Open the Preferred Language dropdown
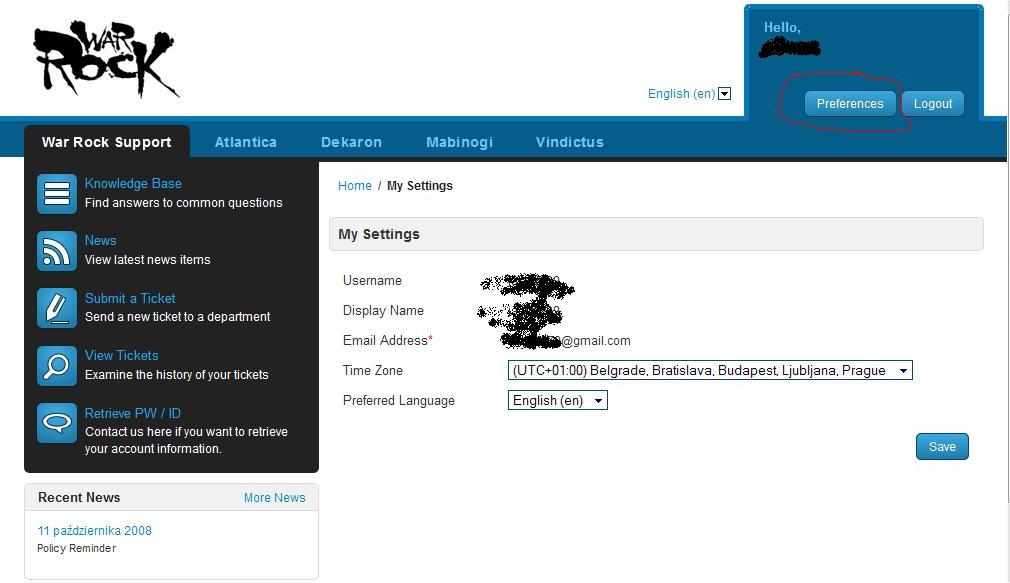This screenshot has width=1010, height=583. click(557, 400)
